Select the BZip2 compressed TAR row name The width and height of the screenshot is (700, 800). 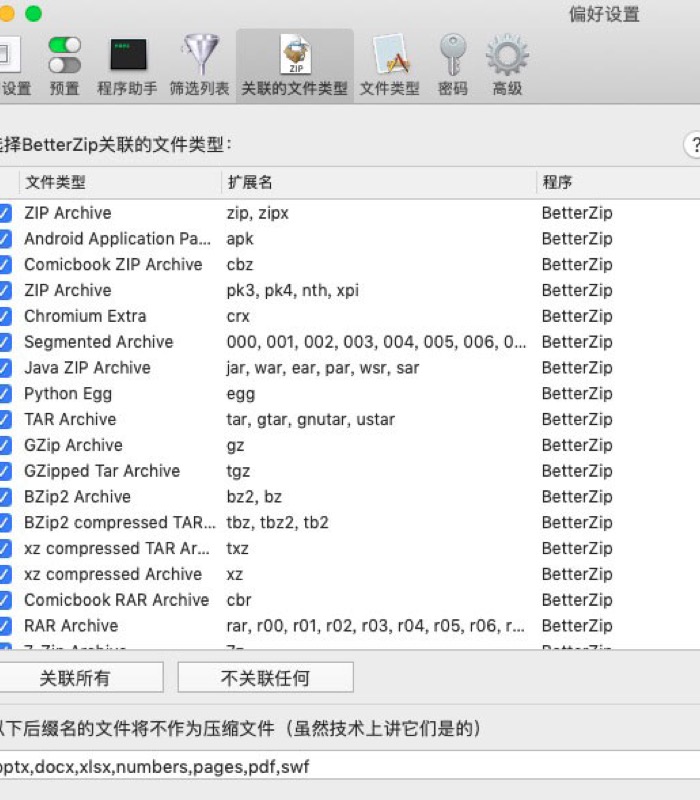(120, 522)
